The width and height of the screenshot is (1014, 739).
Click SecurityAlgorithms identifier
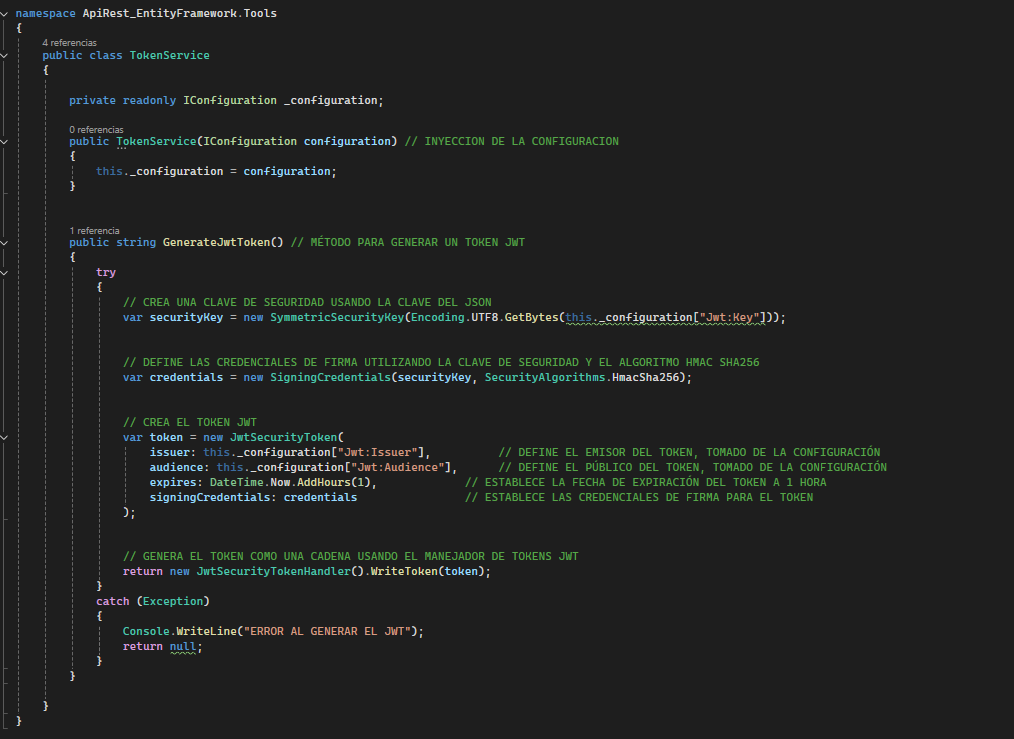point(545,378)
